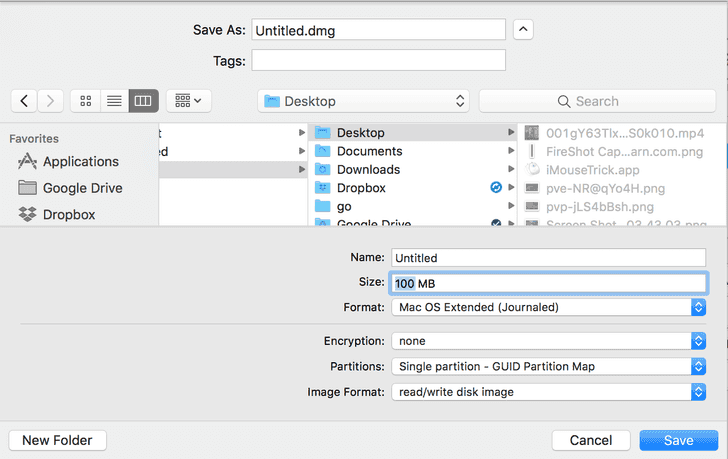Expand the Encryption dropdown
This screenshot has width=728, height=459.
pos(548,341)
